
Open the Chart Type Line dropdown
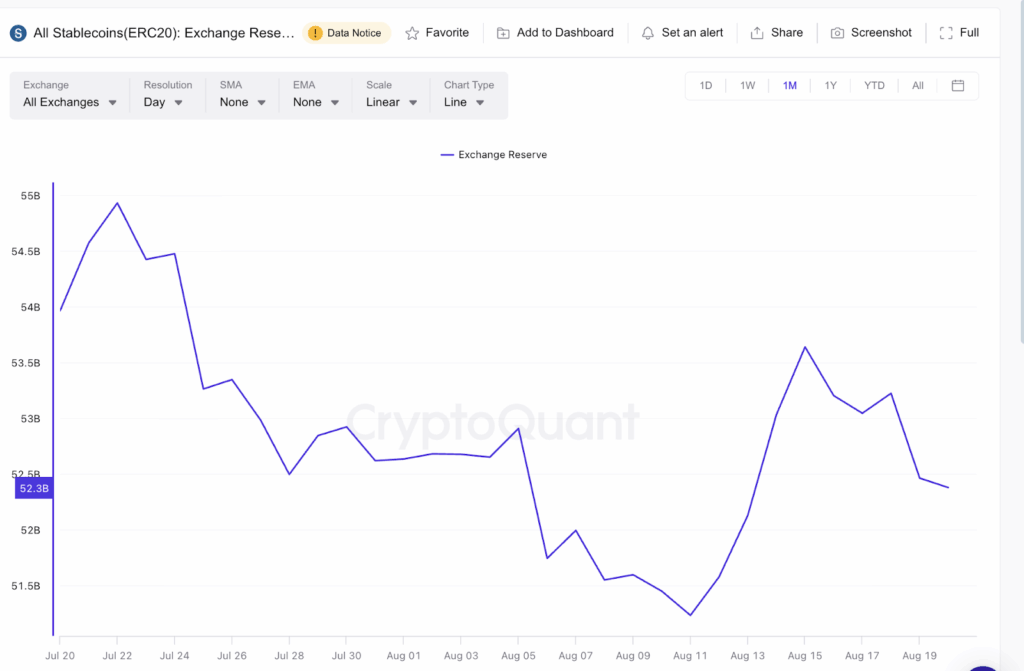click(468, 95)
